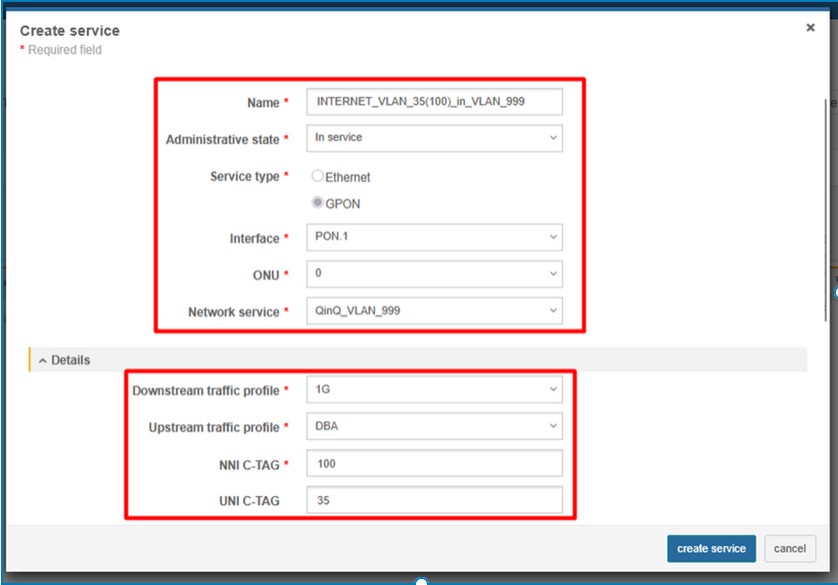Click the chevron arrow beside Details

pos(43,360)
